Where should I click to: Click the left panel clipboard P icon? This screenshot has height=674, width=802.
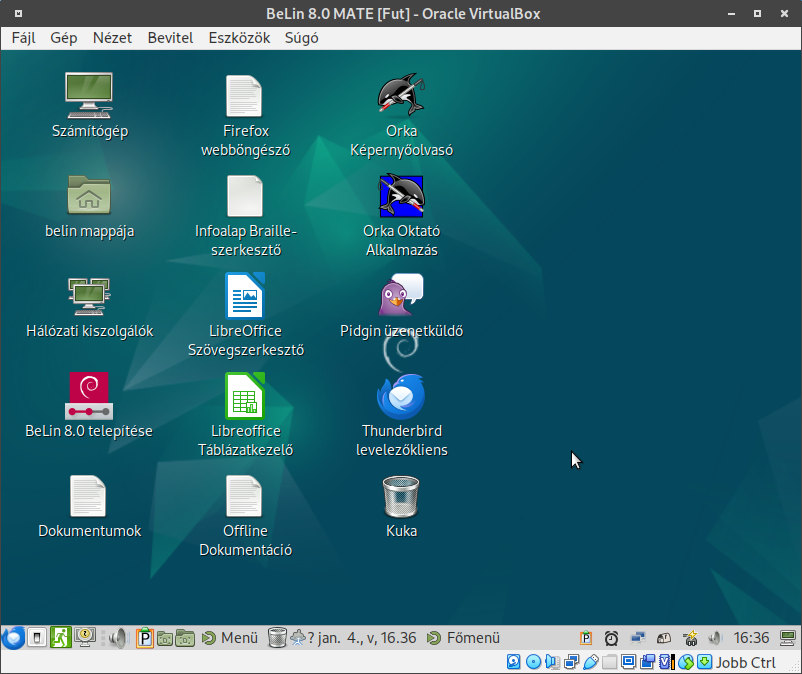(145, 638)
